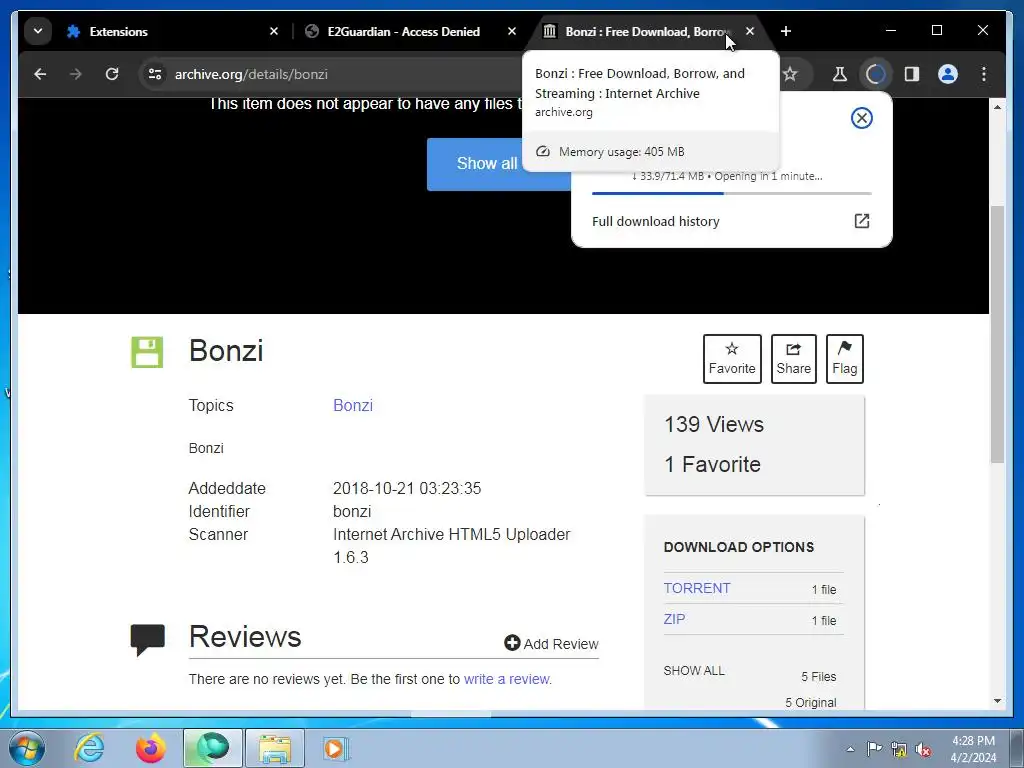Go forward one page
Image resolution: width=1024 pixels, height=768 pixels.
tap(76, 74)
